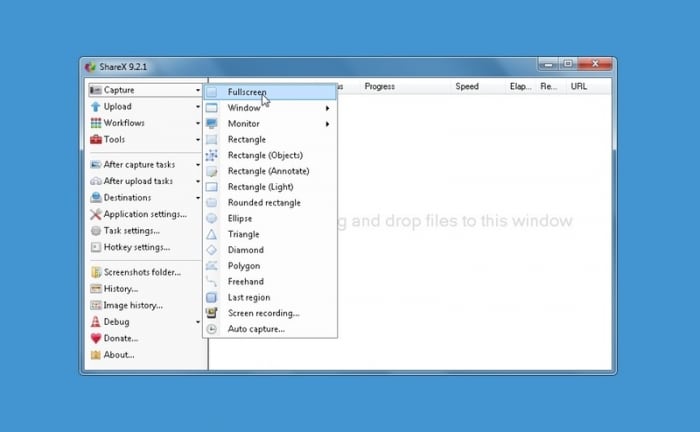
Task: Click the Donate heart icon
Action: pyautogui.click(x=96, y=338)
